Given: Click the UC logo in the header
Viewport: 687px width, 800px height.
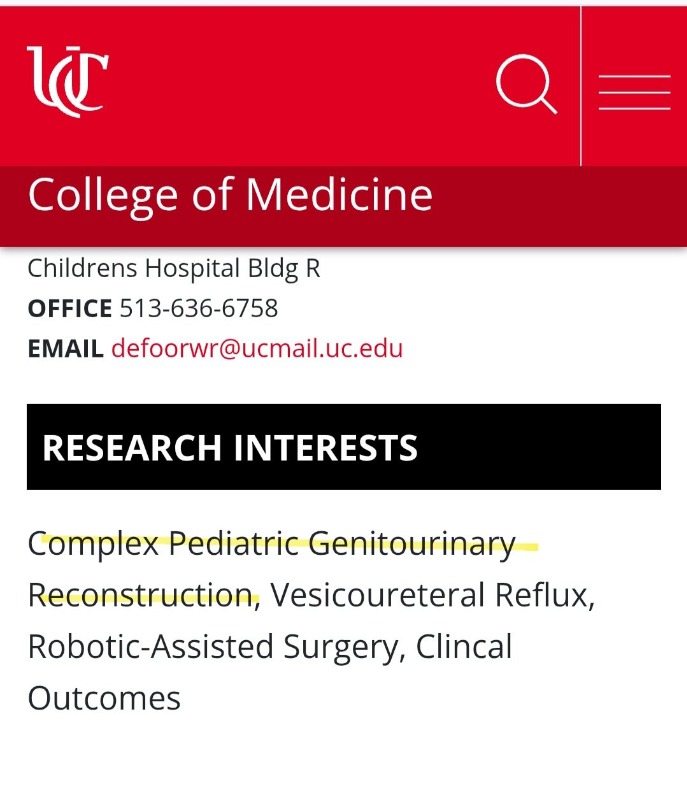Looking at the screenshot, I should click(x=67, y=81).
